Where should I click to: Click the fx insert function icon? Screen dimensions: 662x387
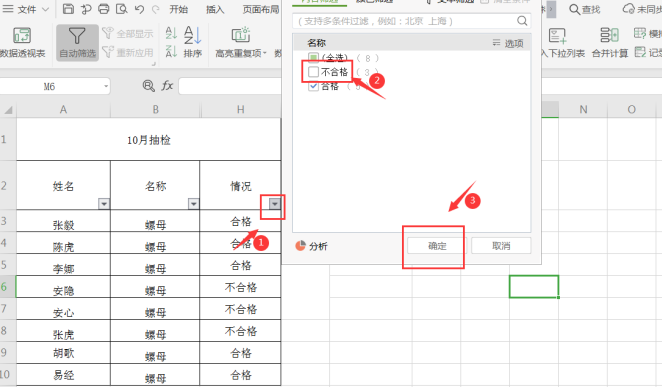pyautogui.click(x=167, y=86)
